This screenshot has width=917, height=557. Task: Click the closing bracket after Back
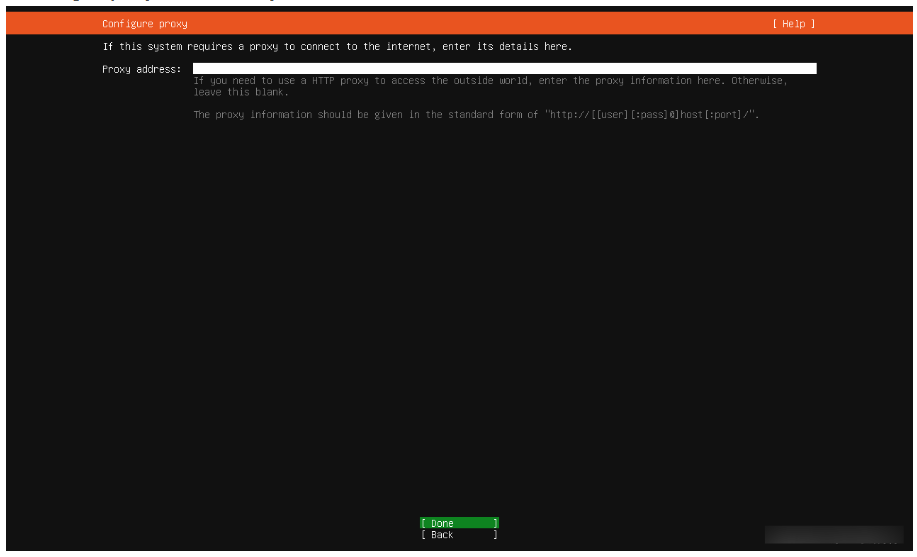[495, 535]
